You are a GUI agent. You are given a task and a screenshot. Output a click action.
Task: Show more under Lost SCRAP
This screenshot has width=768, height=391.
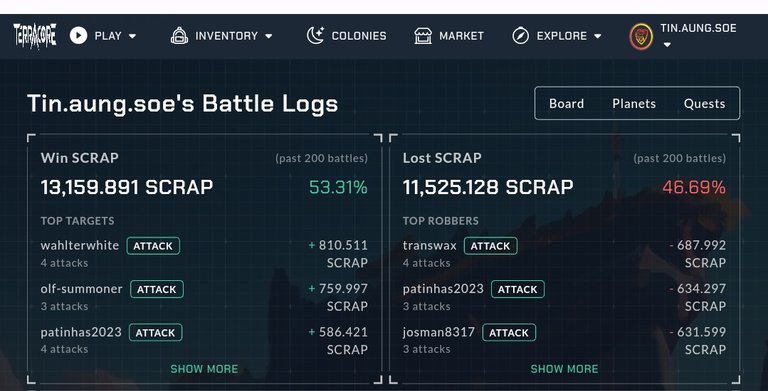pos(564,369)
